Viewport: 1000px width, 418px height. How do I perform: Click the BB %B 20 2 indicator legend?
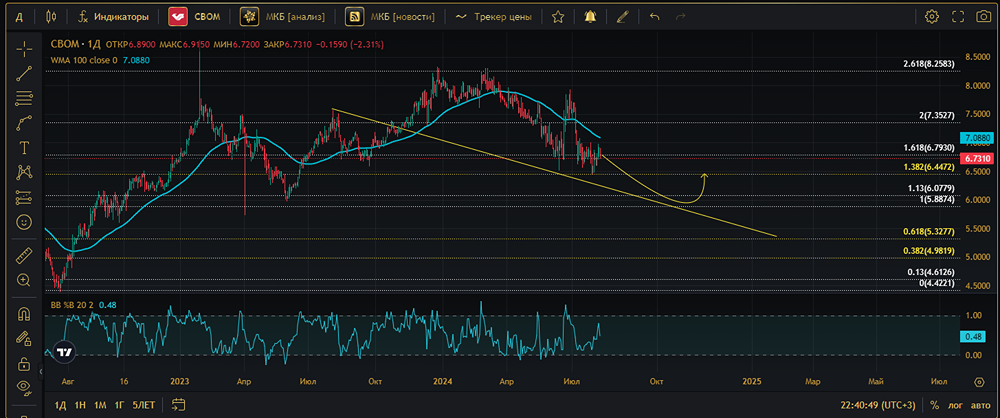(x=73, y=305)
